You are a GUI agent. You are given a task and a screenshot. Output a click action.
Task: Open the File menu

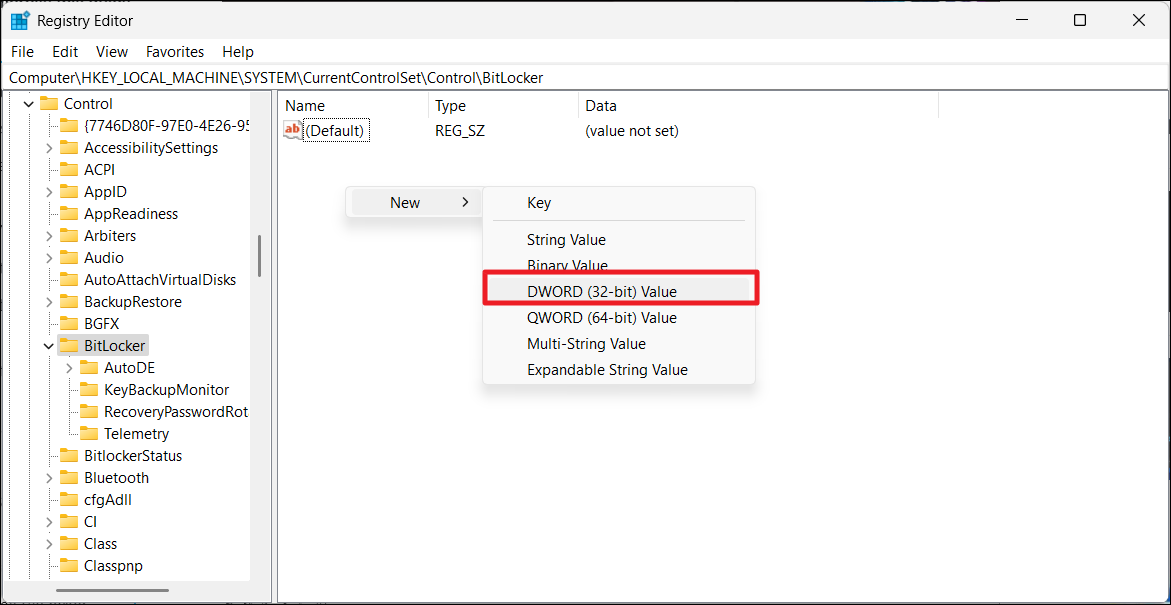pos(22,52)
